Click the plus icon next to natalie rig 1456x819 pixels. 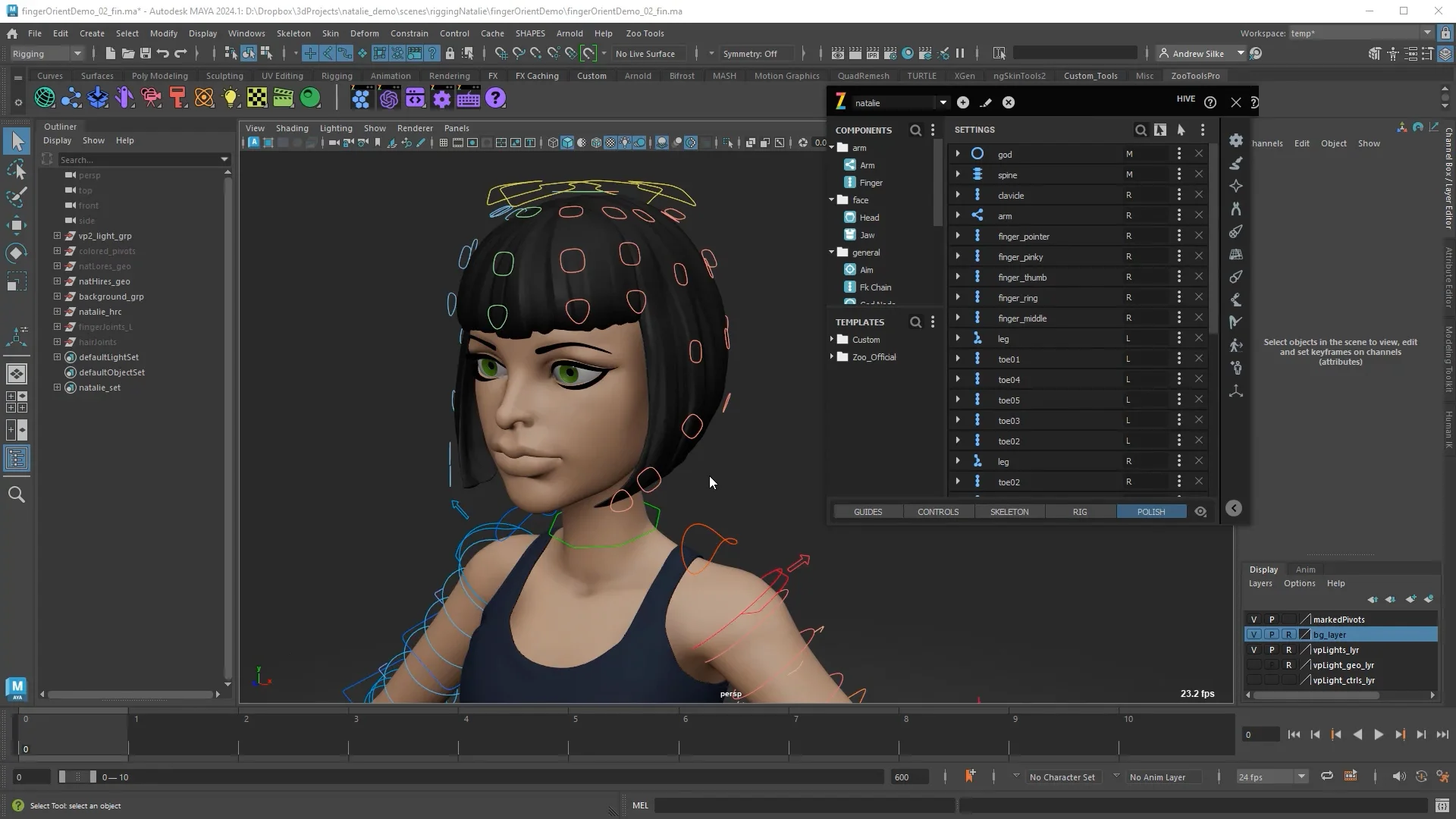click(963, 102)
